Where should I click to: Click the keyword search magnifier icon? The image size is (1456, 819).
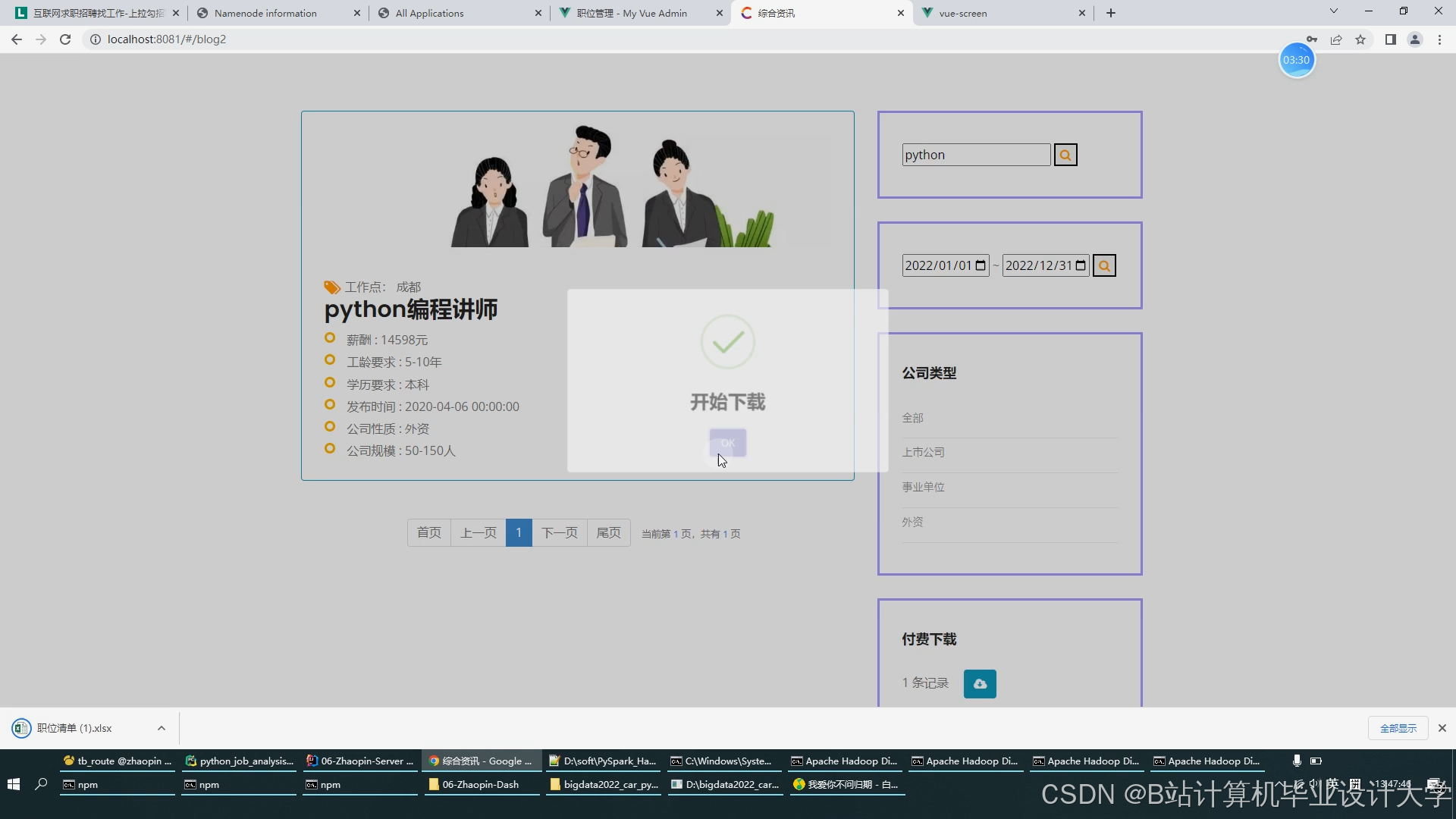(x=1065, y=155)
